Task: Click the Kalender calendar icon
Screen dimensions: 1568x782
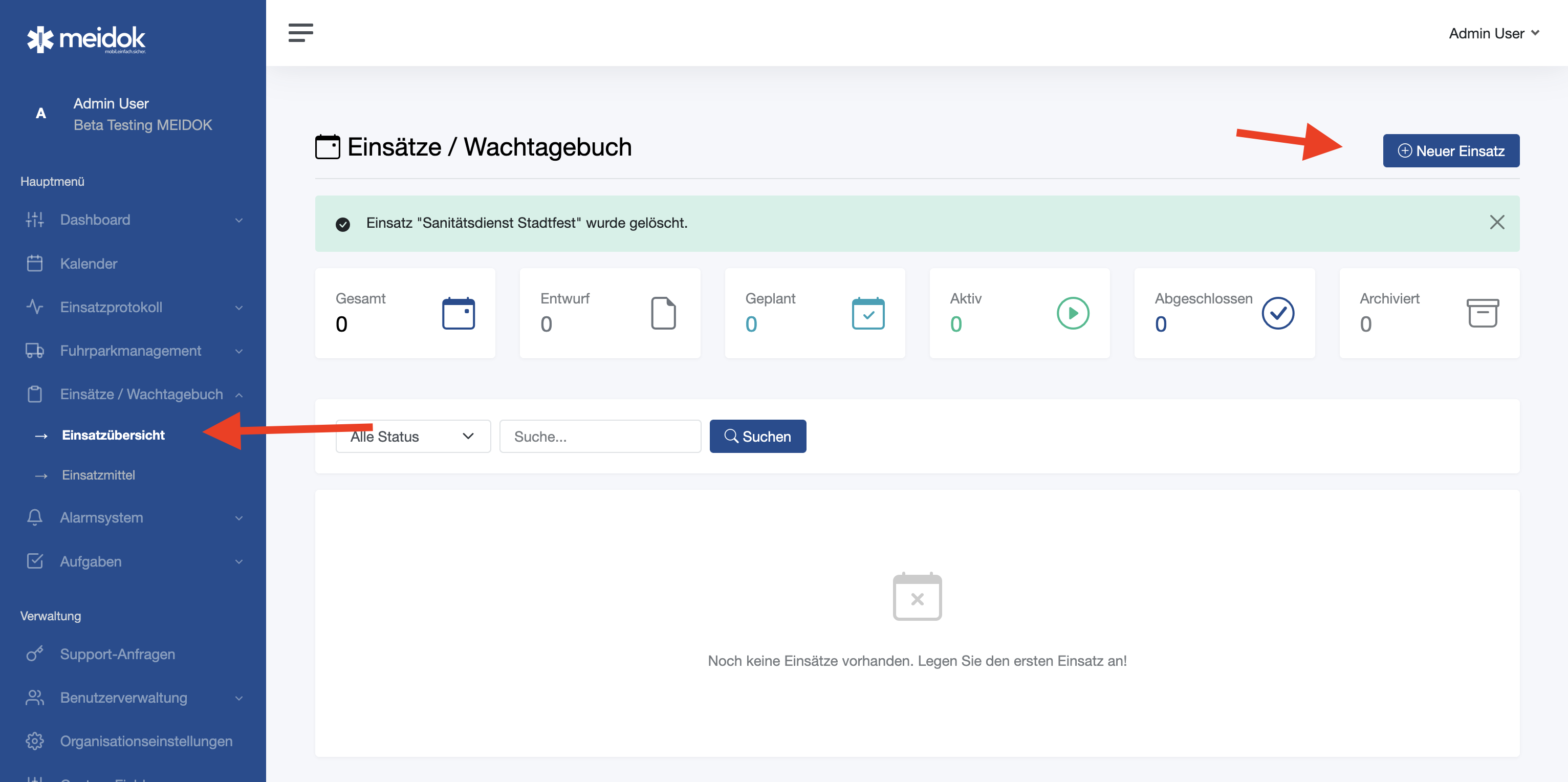Action: point(35,264)
